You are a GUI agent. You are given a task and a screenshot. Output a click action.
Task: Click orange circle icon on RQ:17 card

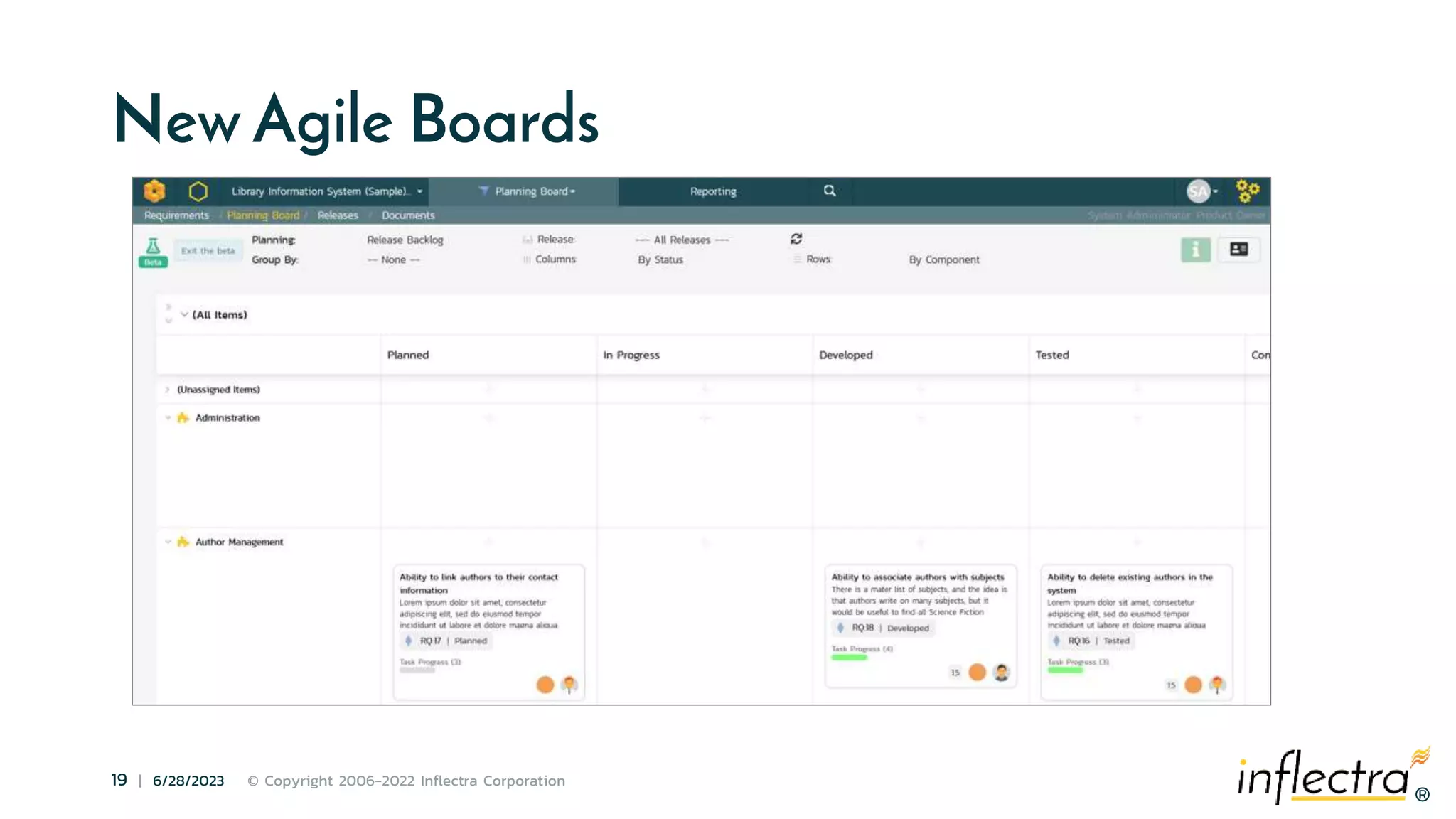pyautogui.click(x=545, y=685)
